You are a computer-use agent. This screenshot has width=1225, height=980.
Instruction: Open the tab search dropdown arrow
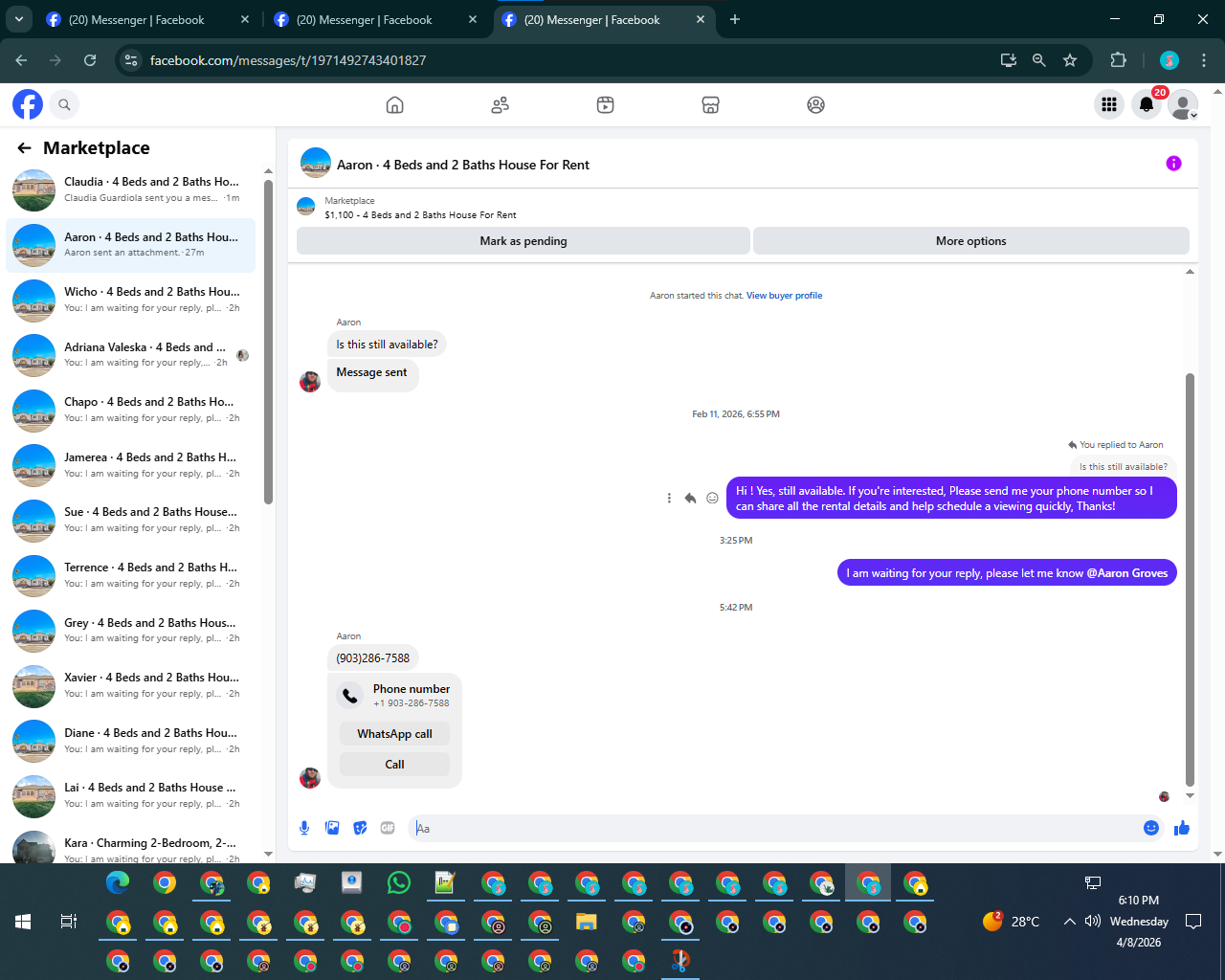18,19
